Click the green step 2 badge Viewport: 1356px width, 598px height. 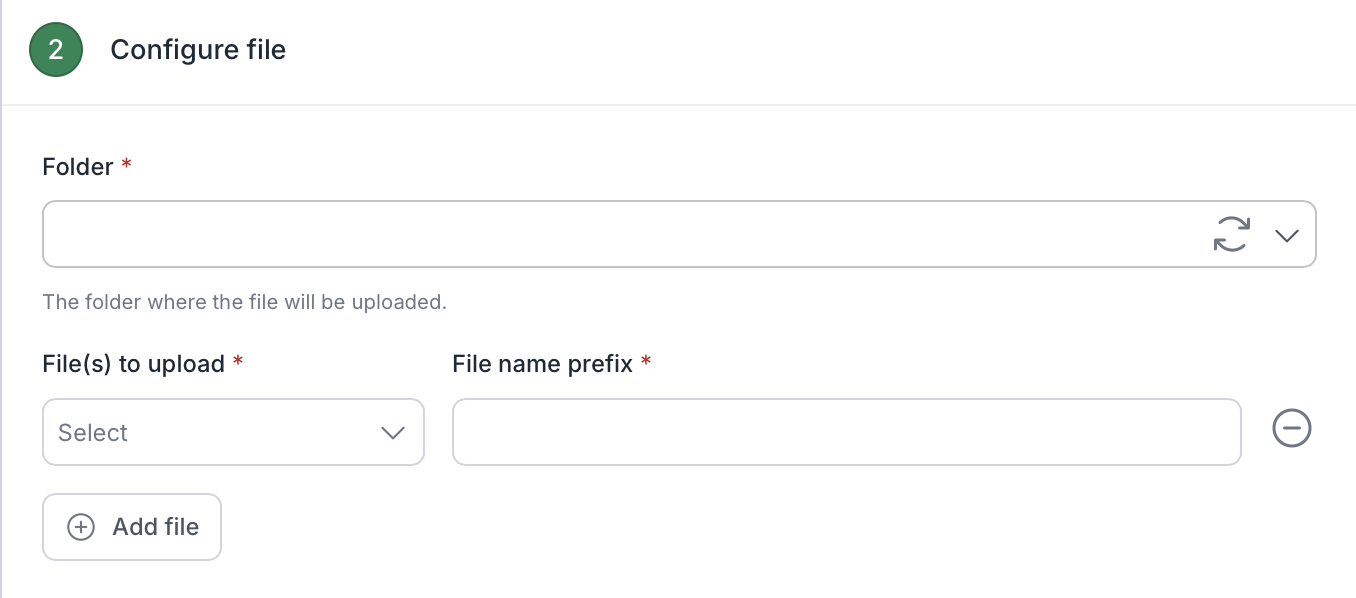click(x=56, y=50)
